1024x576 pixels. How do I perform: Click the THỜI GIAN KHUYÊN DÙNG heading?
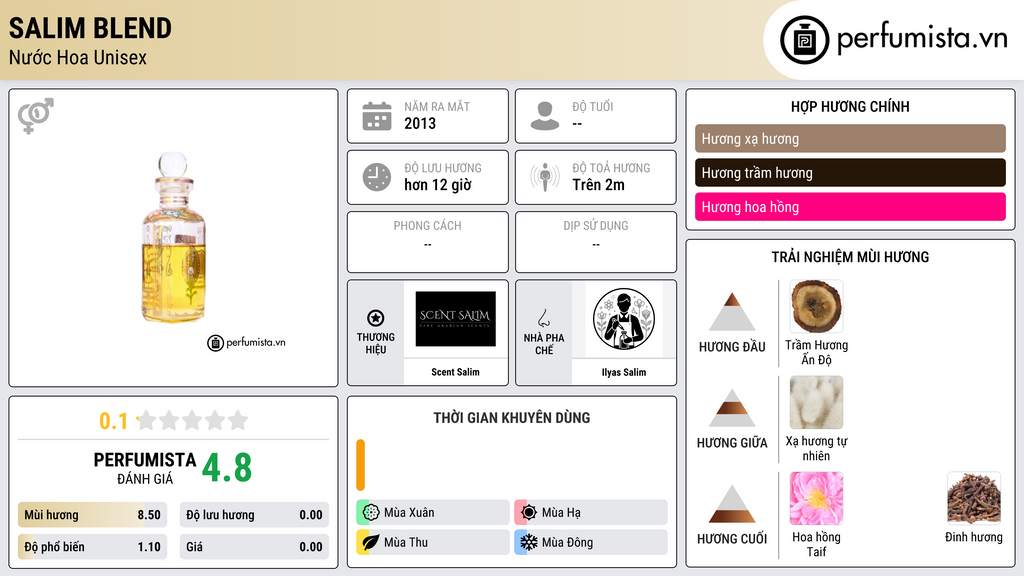(512, 417)
